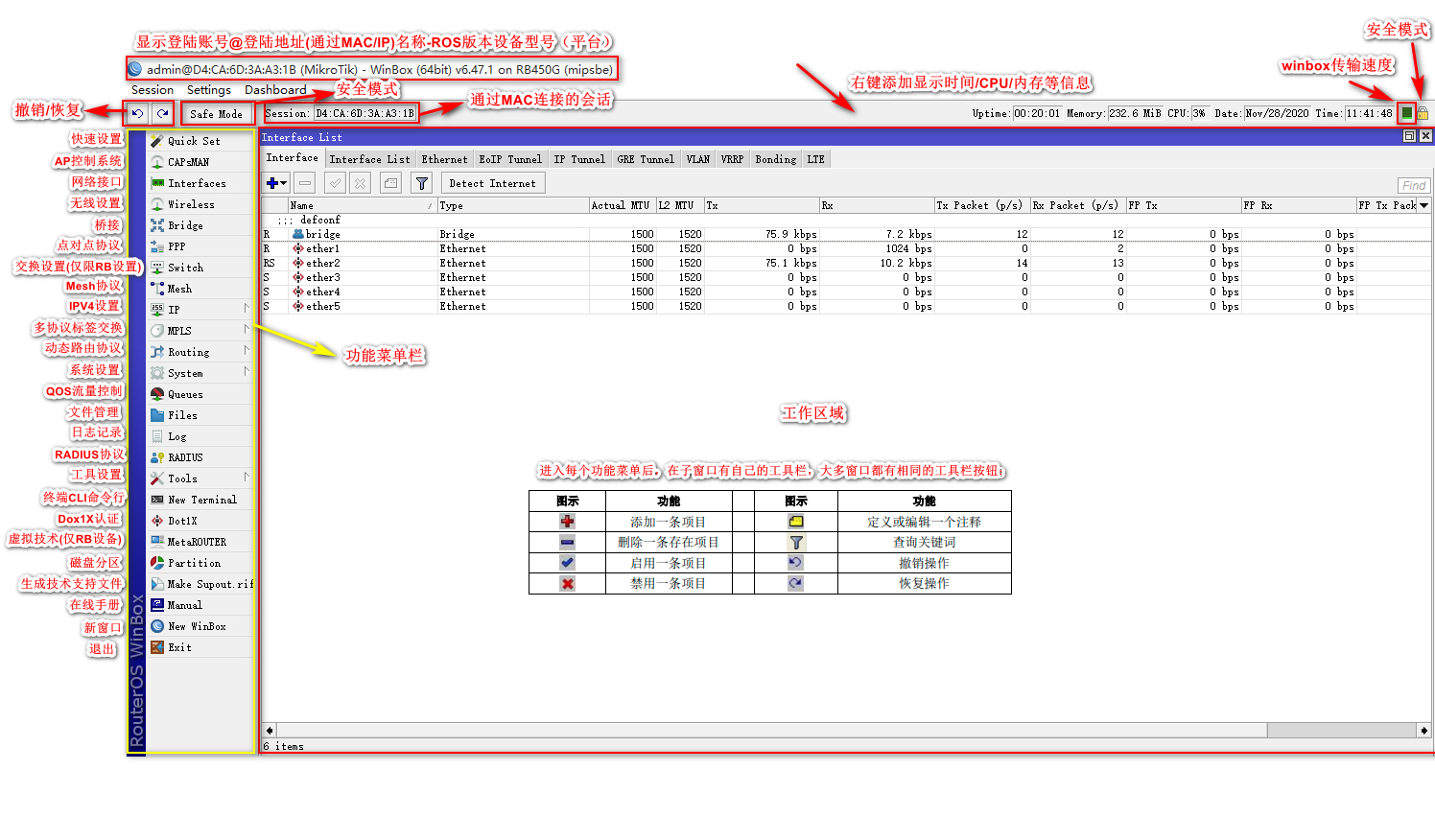Image resolution: width=1435 pixels, height=840 pixels.
Task: Expand the Tools submenu
Action: (200, 478)
